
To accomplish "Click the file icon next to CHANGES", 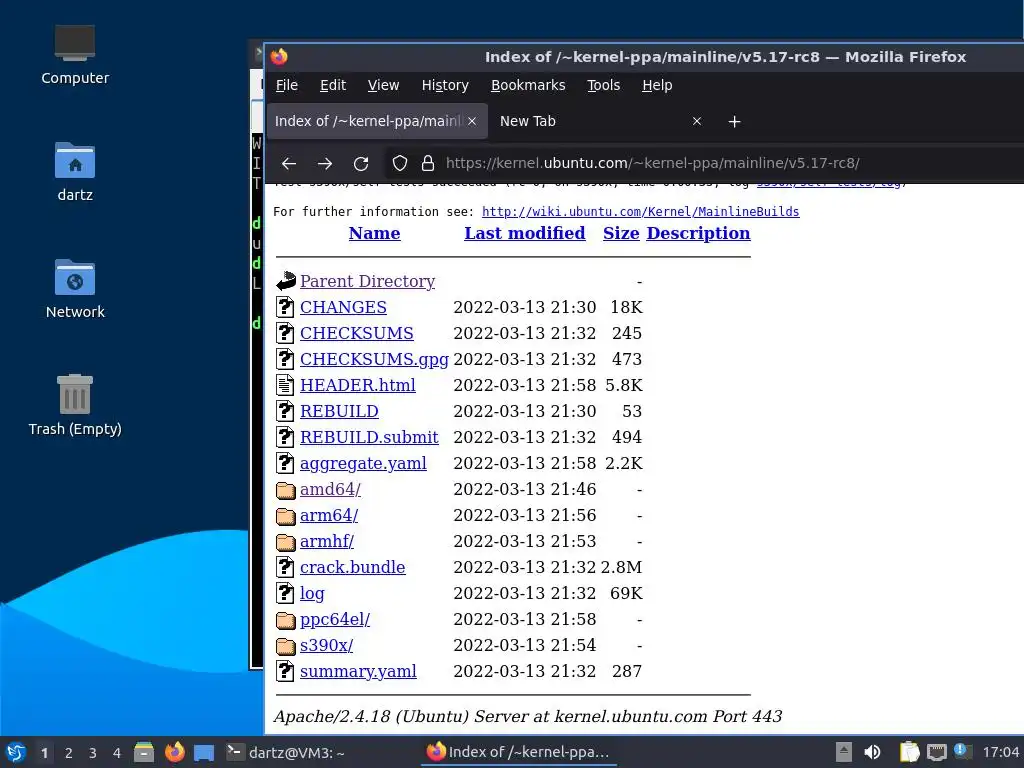I will [285, 307].
